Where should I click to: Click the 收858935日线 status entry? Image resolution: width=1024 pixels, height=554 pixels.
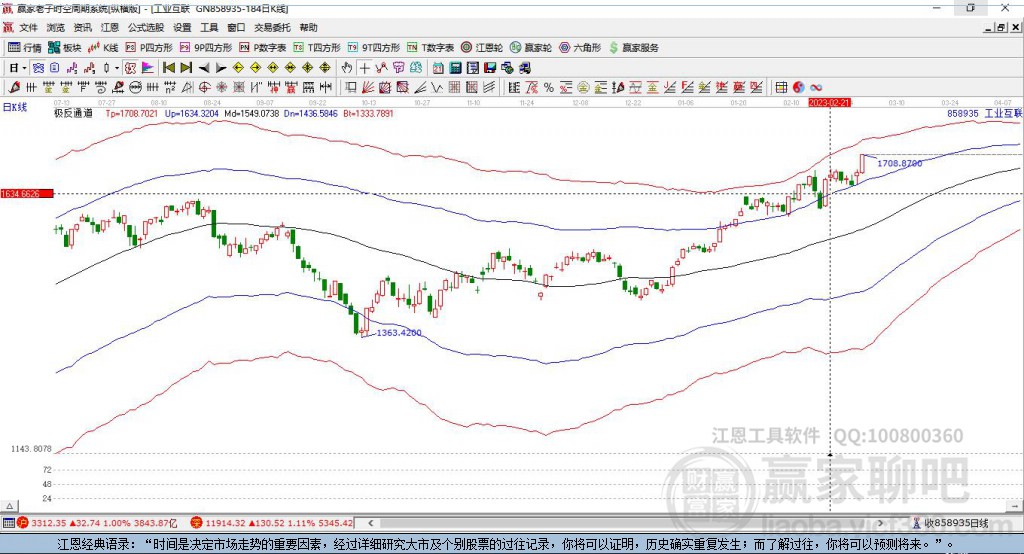coord(955,523)
